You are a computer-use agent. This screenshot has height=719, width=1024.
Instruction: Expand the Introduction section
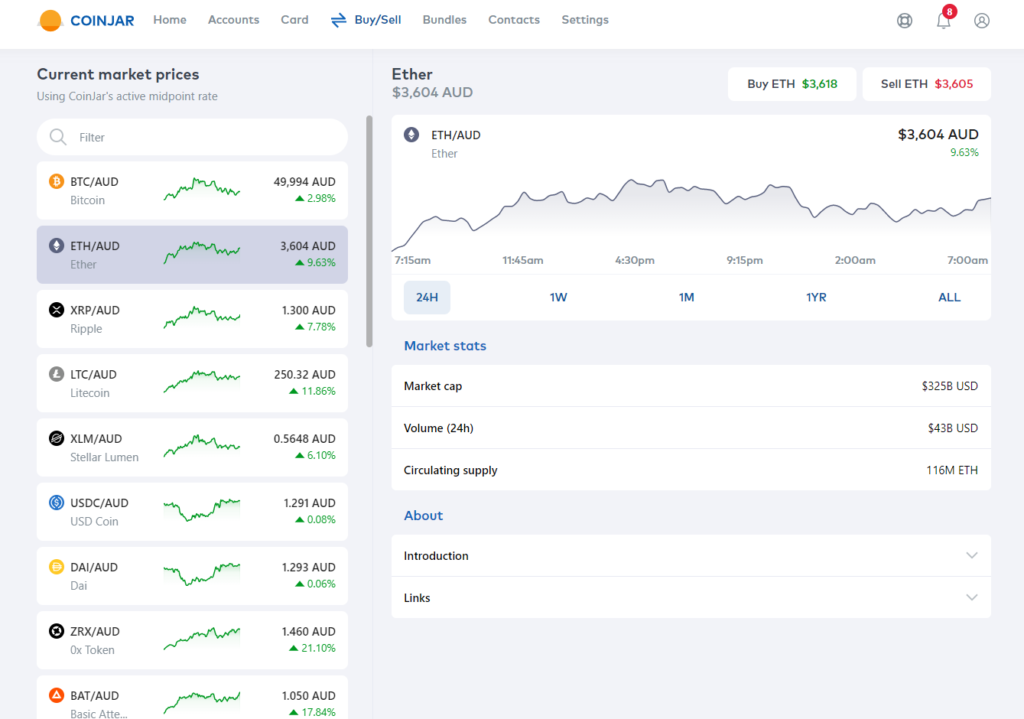pyautogui.click(x=690, y=556)
